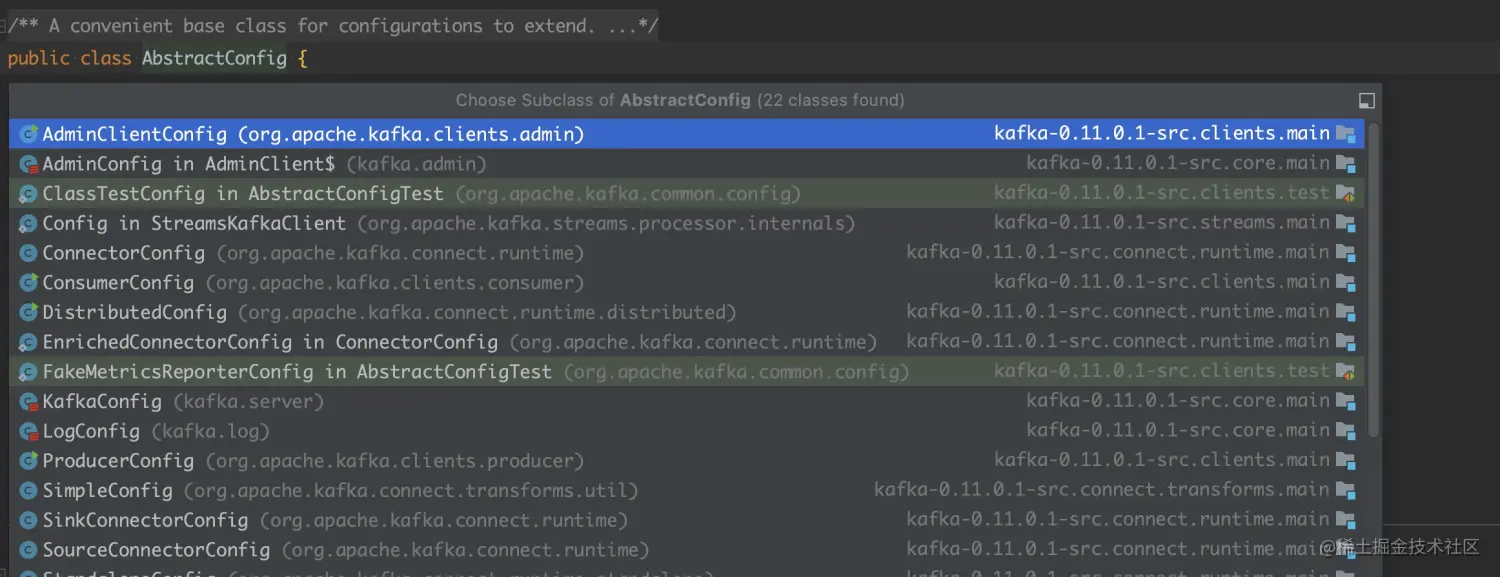
Task: Select the SinkConnectorConfig class entry
Action: [x=687, y=520]
